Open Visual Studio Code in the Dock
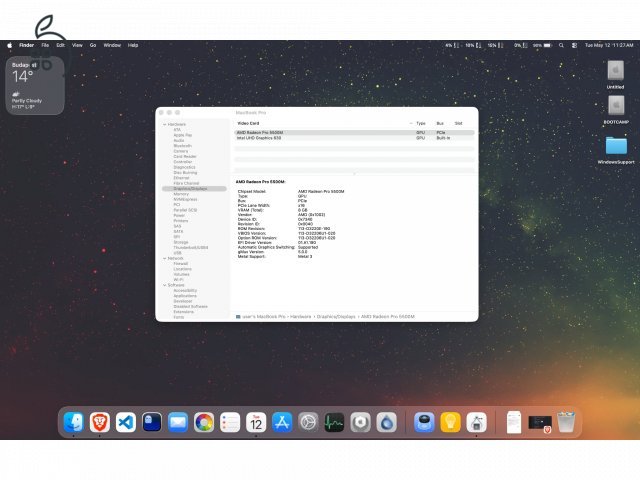The image size is (640, 480). pyautogui.click(x=126, y=422)
